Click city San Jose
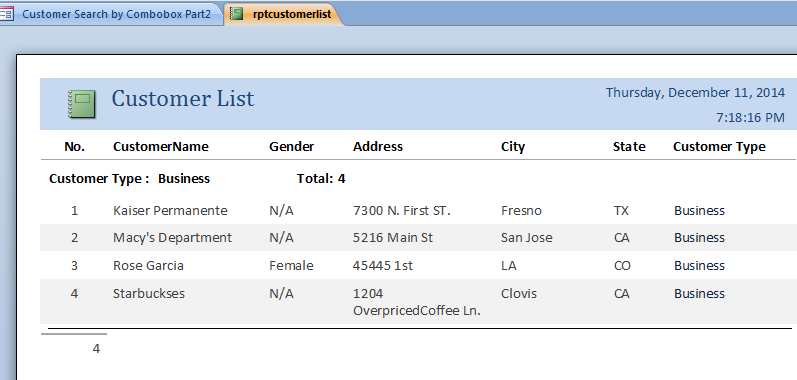 pyautogui.click(x=527, y=238)
